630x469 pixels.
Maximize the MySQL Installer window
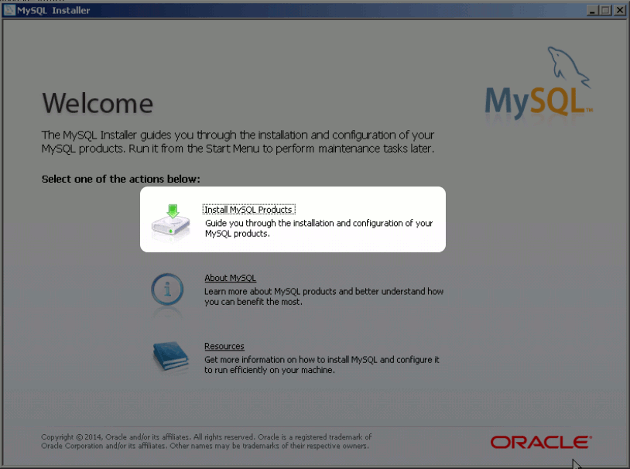pyautogui.click(x=605, y=10)
